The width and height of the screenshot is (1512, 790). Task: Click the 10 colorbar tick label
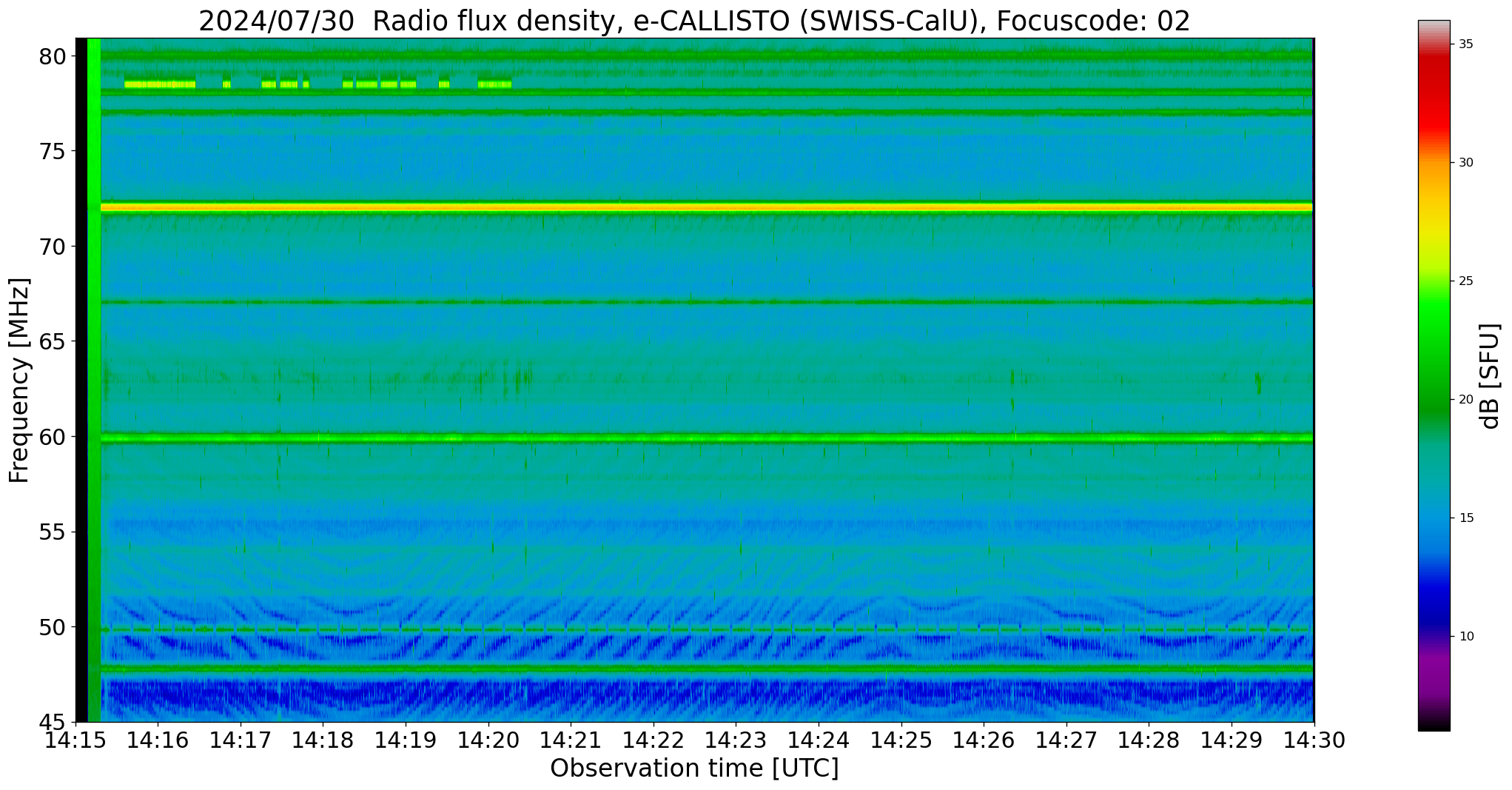[x=1465, y=637]
